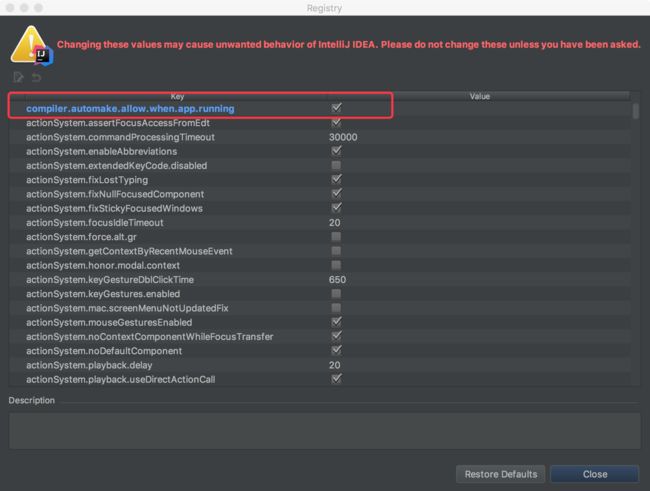Select actionSystem.noDefaultComponent key name
Image resolution: width=650 pixels, height=491 pixels.
click(x=104, y=351)
